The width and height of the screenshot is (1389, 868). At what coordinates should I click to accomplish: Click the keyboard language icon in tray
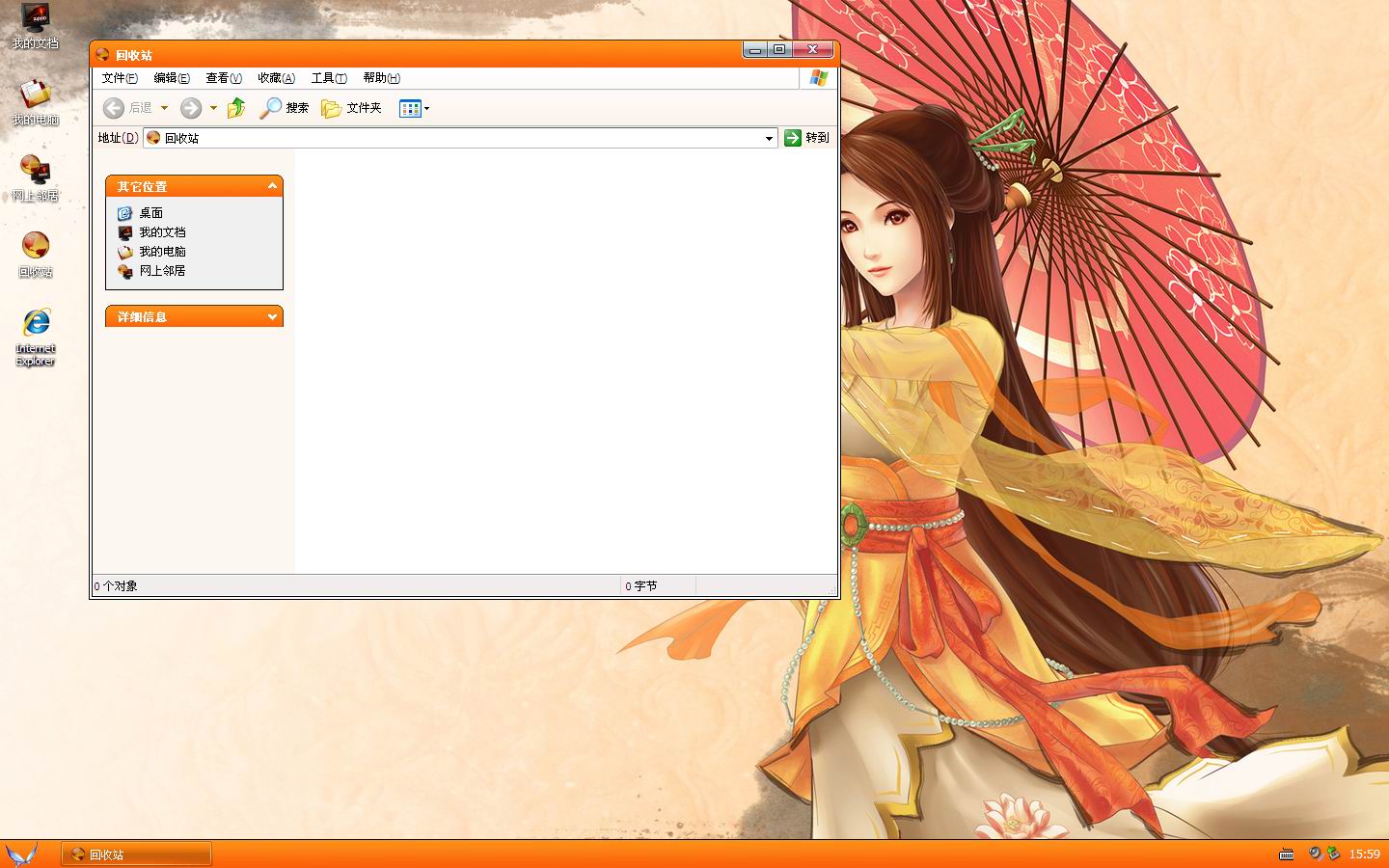tap(1286, 854)
